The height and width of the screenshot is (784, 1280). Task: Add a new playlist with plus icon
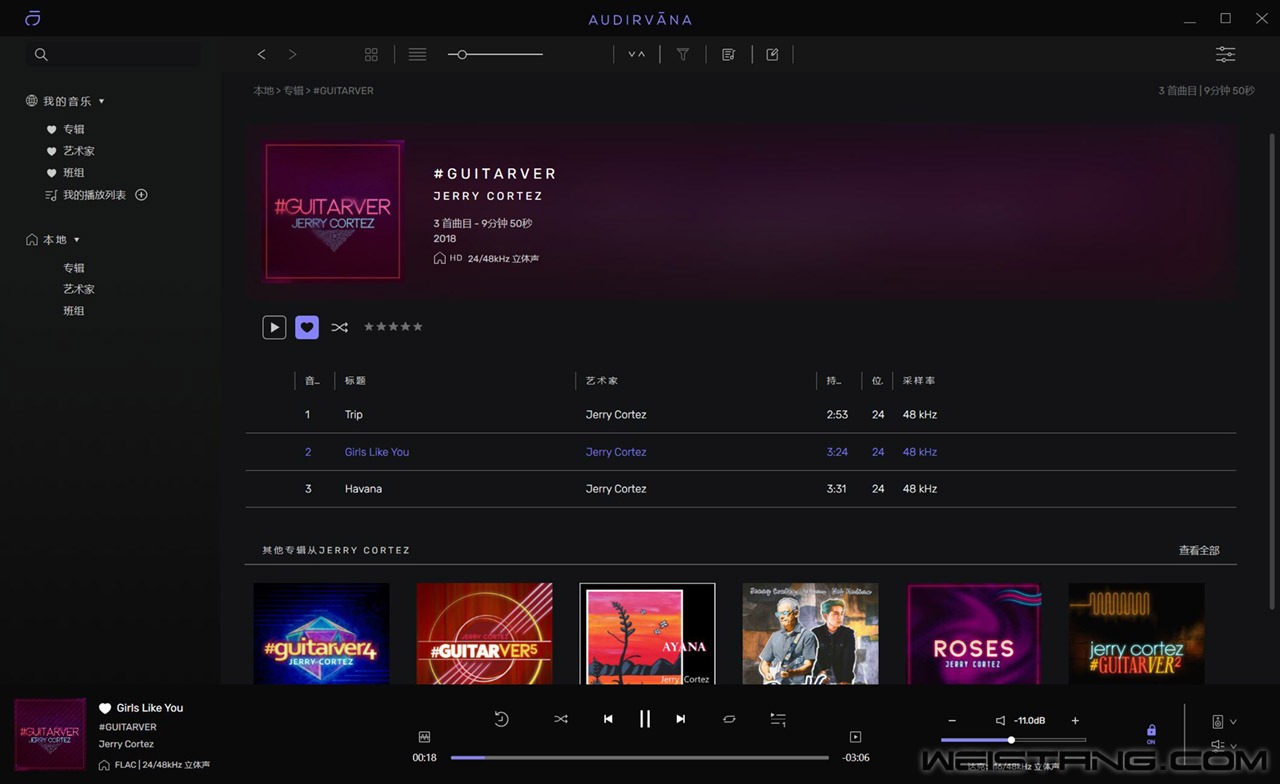click(x=141, y=195)
